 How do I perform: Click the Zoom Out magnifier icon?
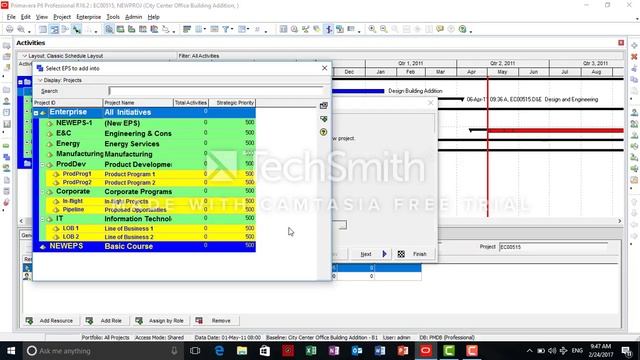click(x=383, y=29)
